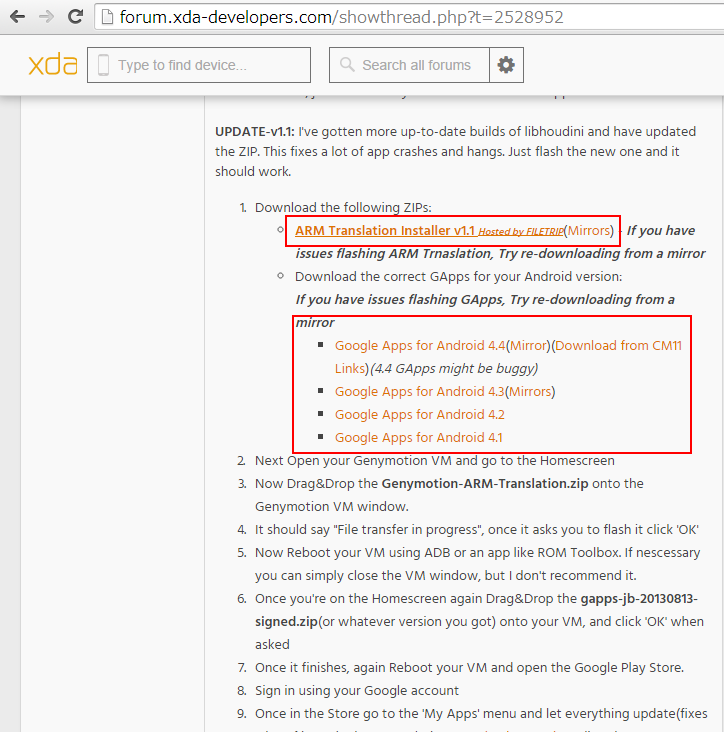The height and width of the screenshot is (732, 724).
Task: Click 'Download the following ZIPs:' step text
Action: click(x=343, y=207)
